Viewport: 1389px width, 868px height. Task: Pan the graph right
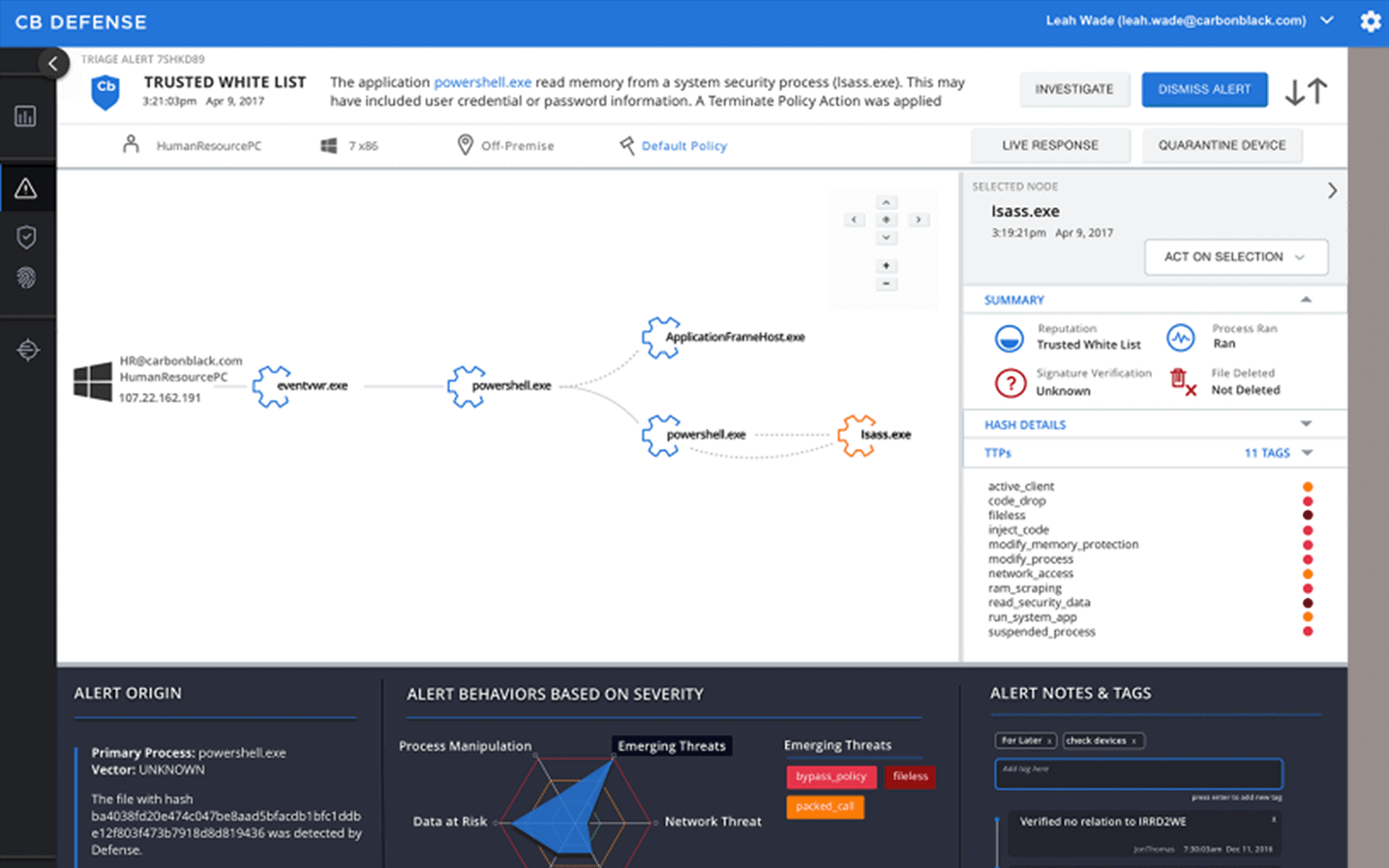click(918, 220)
